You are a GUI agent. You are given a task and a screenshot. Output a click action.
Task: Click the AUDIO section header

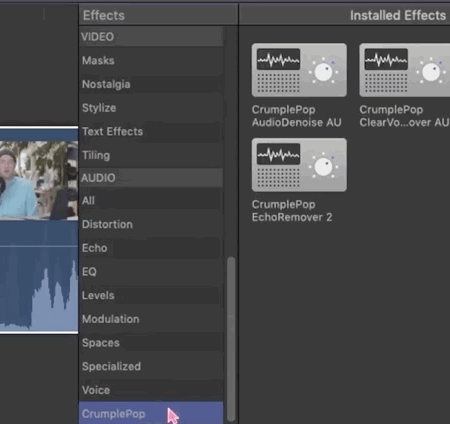click(151, 178)
